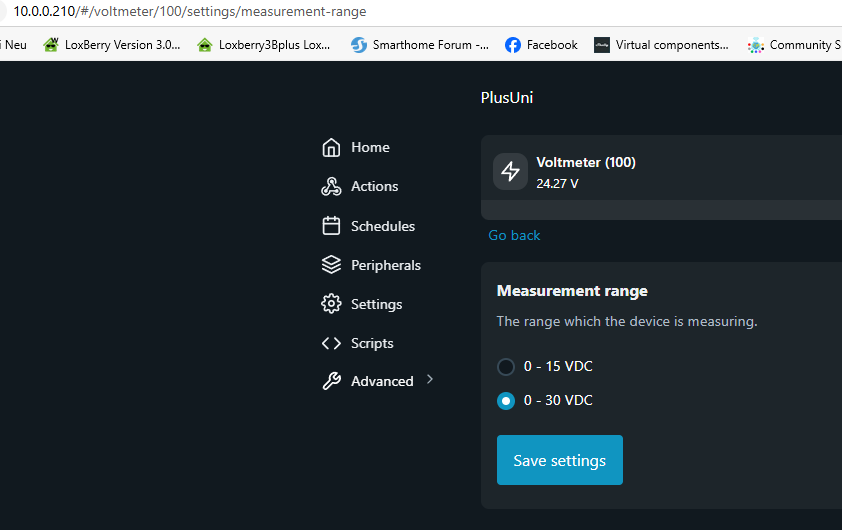Open the Peripherals menu item

click(385, 265)
